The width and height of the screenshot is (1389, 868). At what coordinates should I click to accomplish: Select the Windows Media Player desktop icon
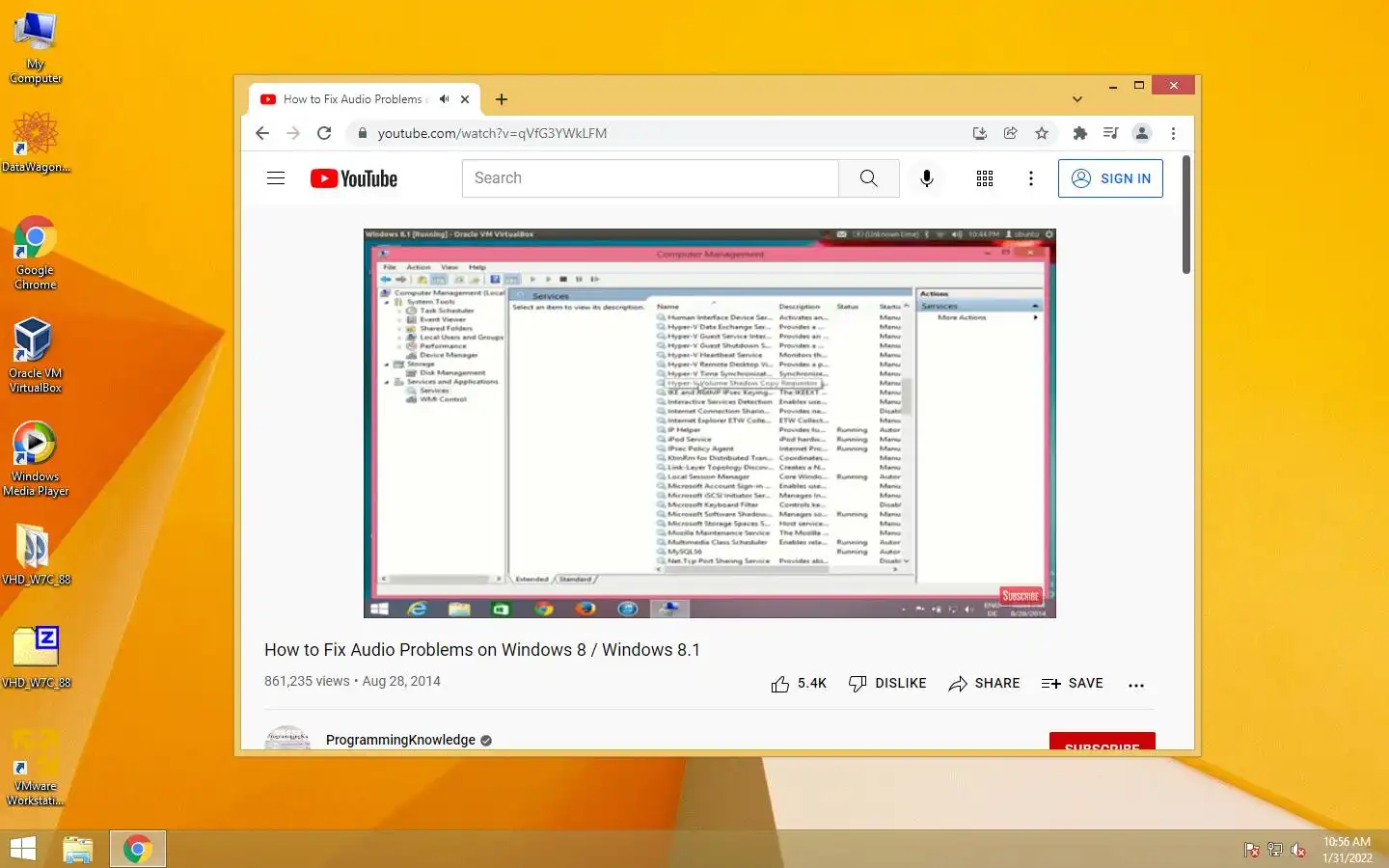36,459
